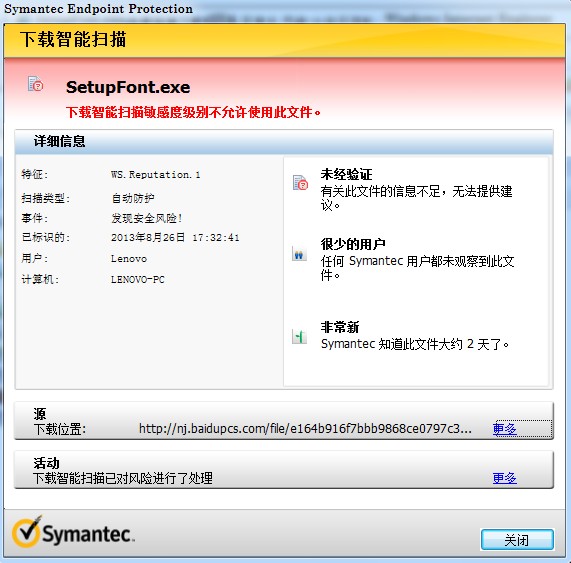Click the 很少的用户 users icon
The height and width of the screenshot is (563, 571).
tap(299, 253)
